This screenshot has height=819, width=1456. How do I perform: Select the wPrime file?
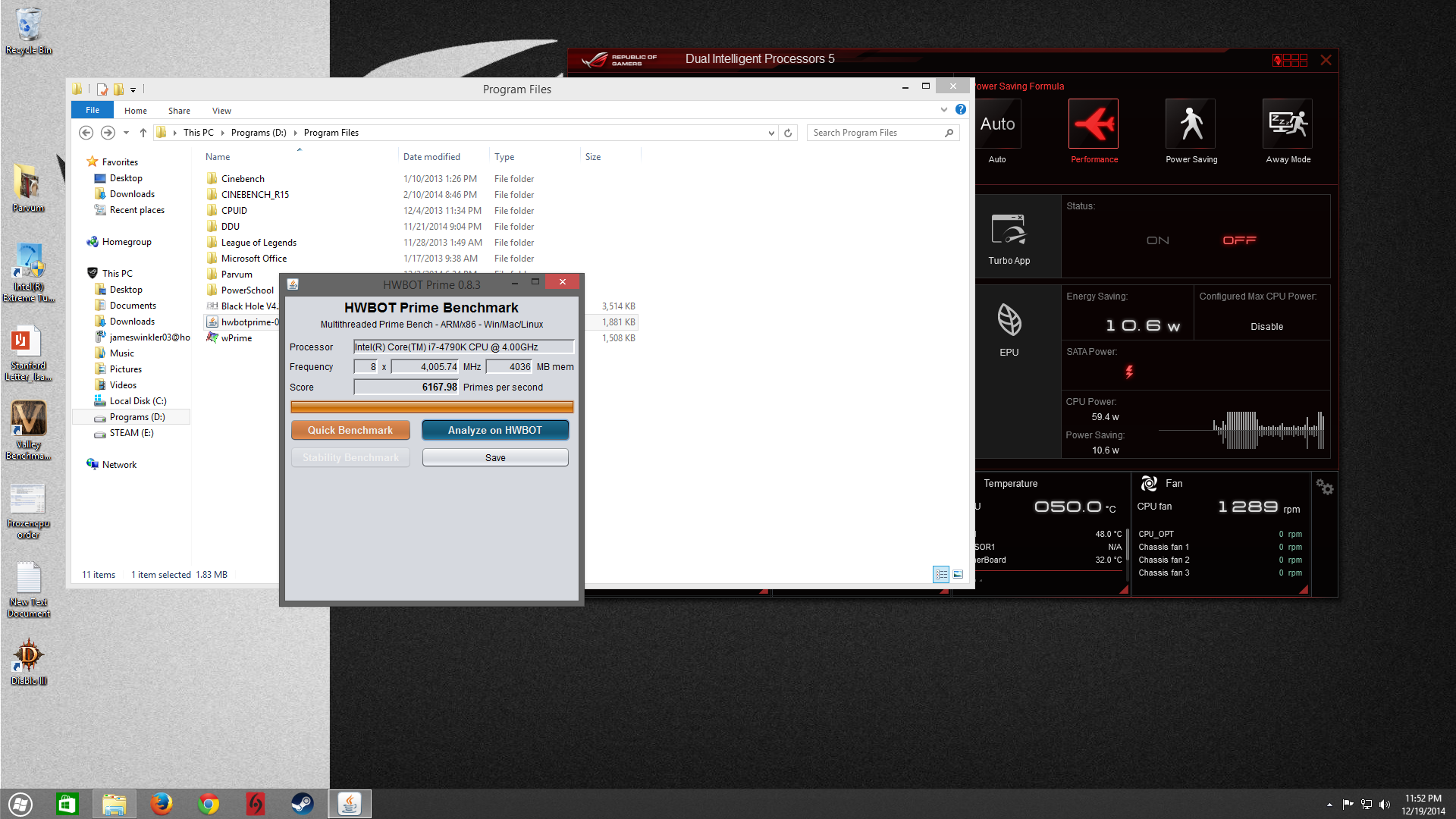(x=236, y=338)
